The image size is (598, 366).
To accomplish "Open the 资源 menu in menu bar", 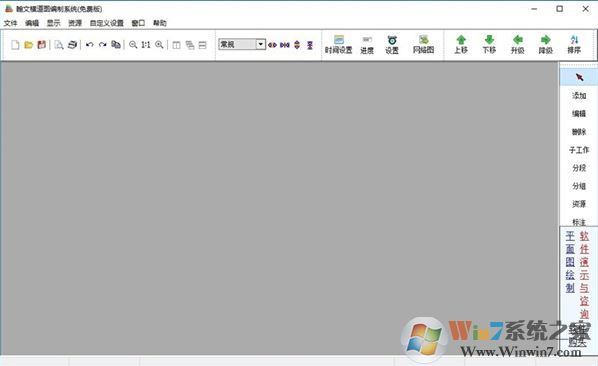I will pos(75,23).
